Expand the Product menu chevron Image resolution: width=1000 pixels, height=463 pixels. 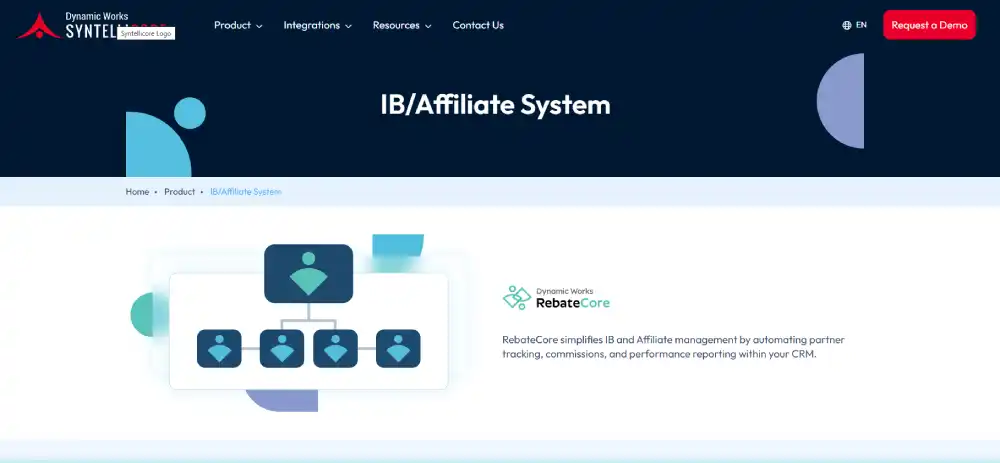coord(259,26)
